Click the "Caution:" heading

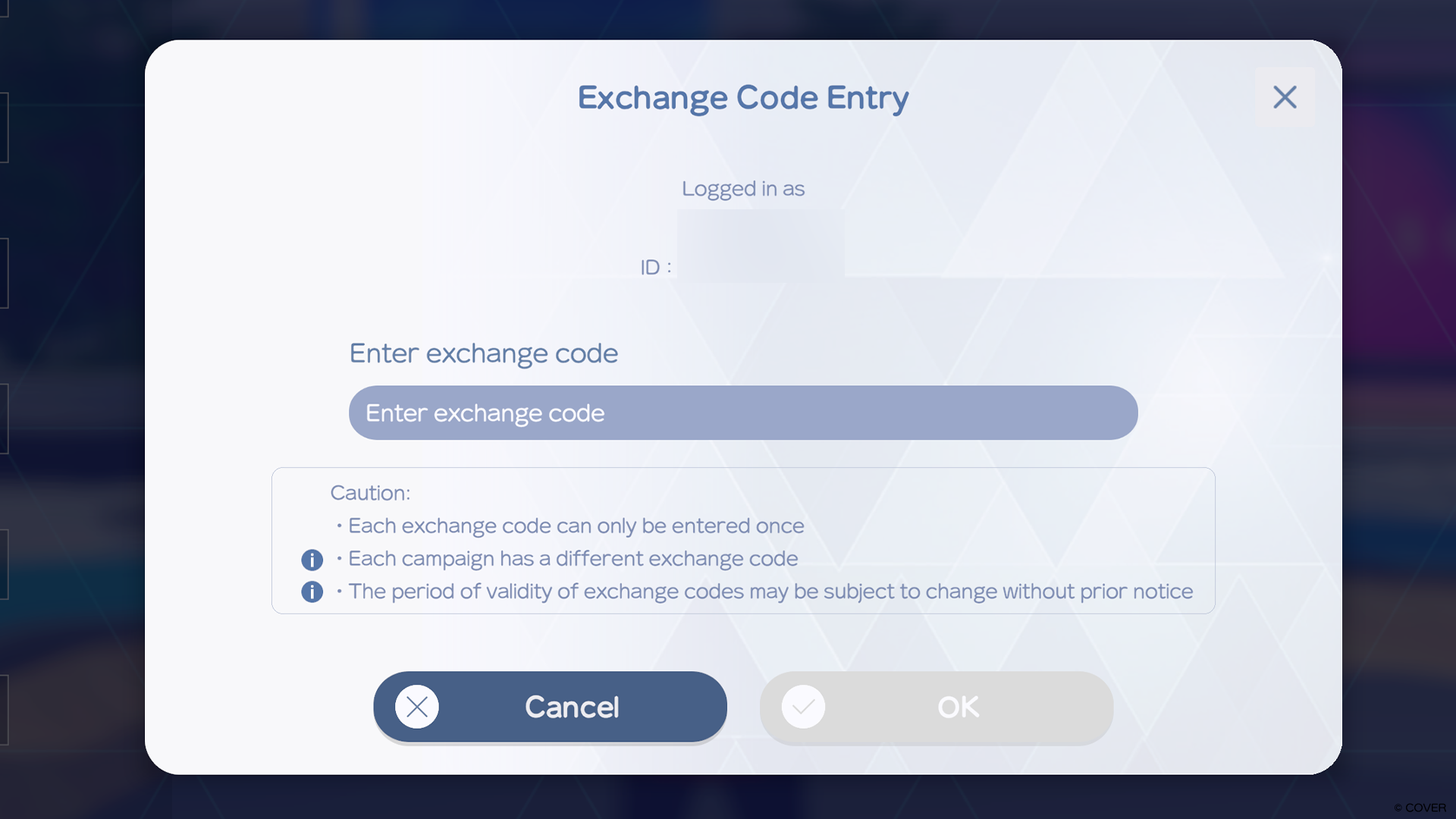tap(370, 493)
